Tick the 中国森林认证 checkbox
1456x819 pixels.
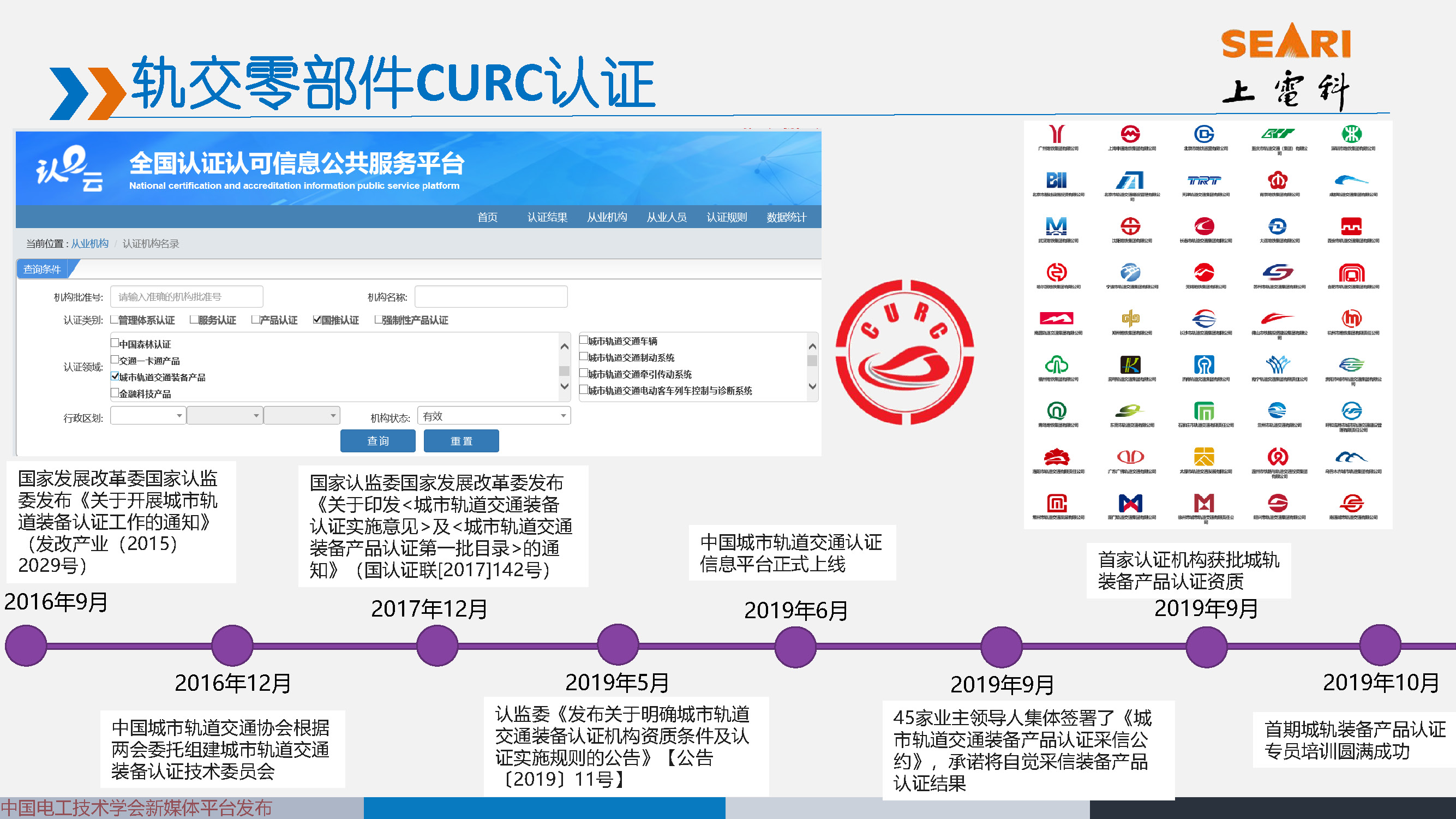[115, 343]
